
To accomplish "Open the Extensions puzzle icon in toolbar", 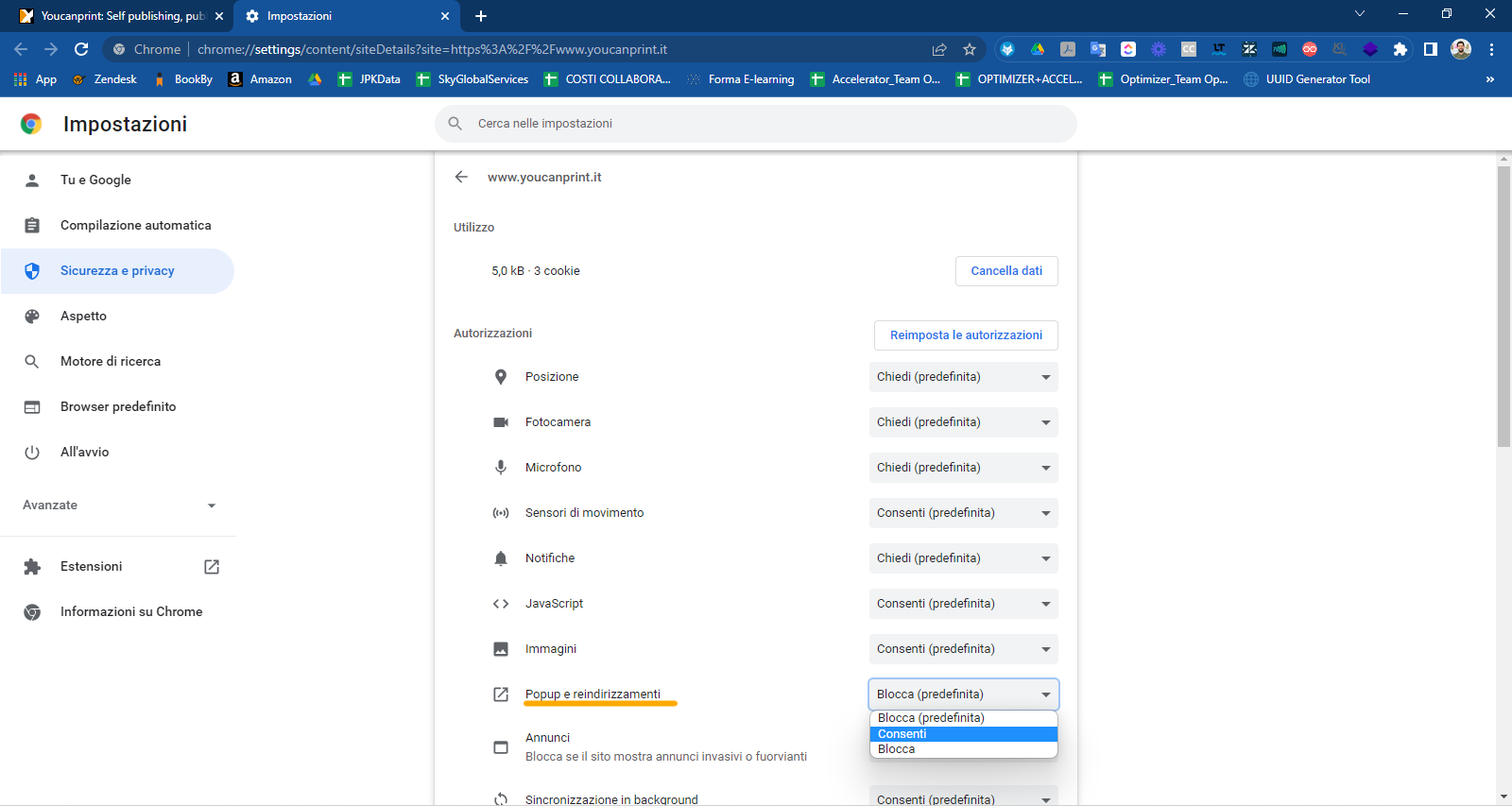I will tap(1400, 49).
